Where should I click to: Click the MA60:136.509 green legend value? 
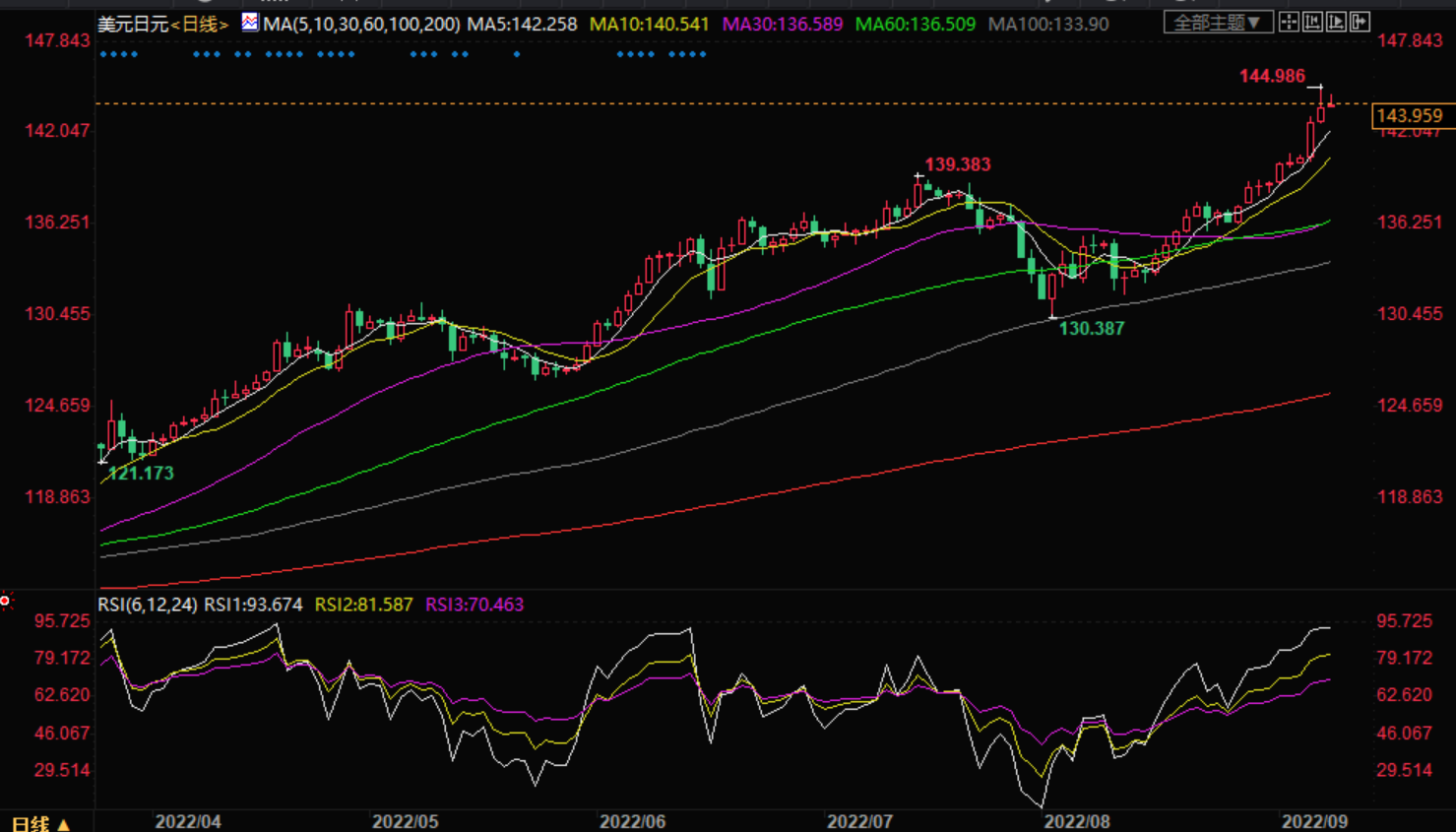[916, 24]
